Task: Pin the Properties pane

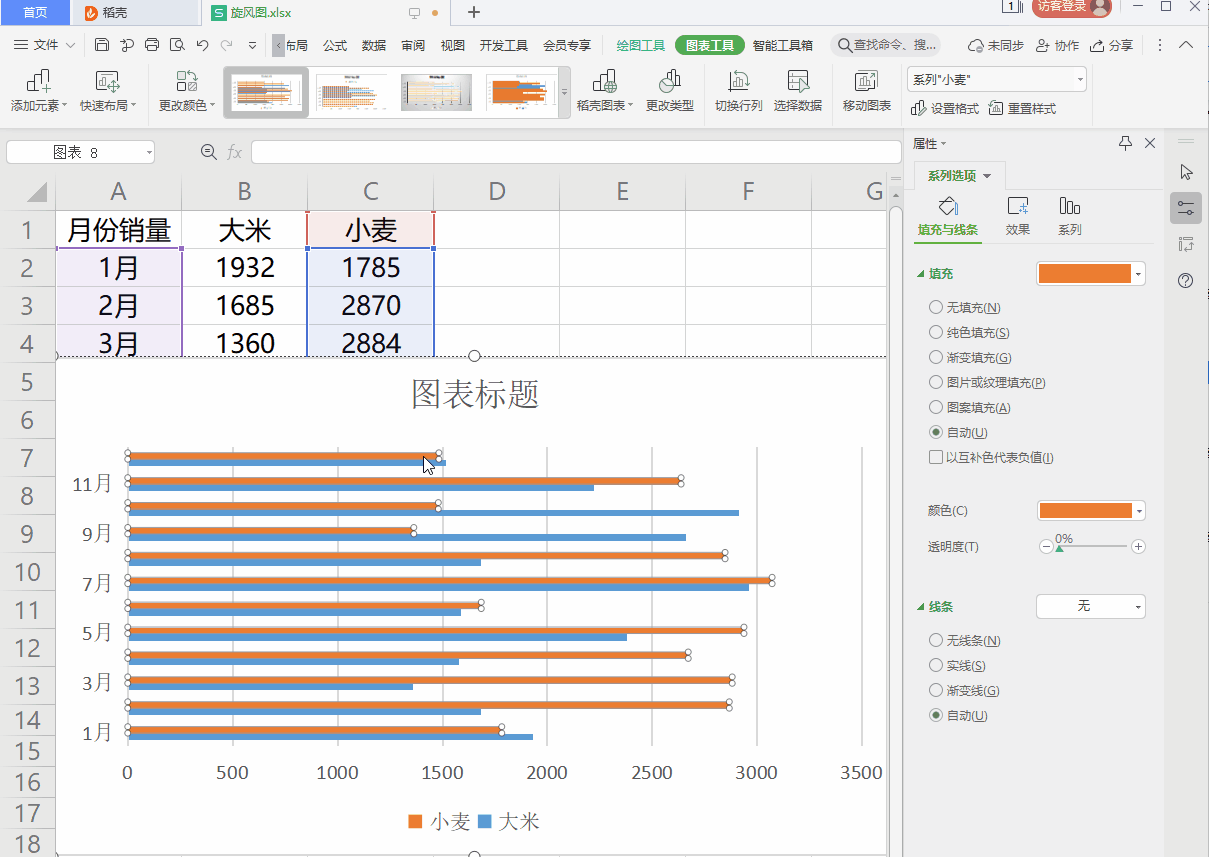Action: tap(1125, 144)
